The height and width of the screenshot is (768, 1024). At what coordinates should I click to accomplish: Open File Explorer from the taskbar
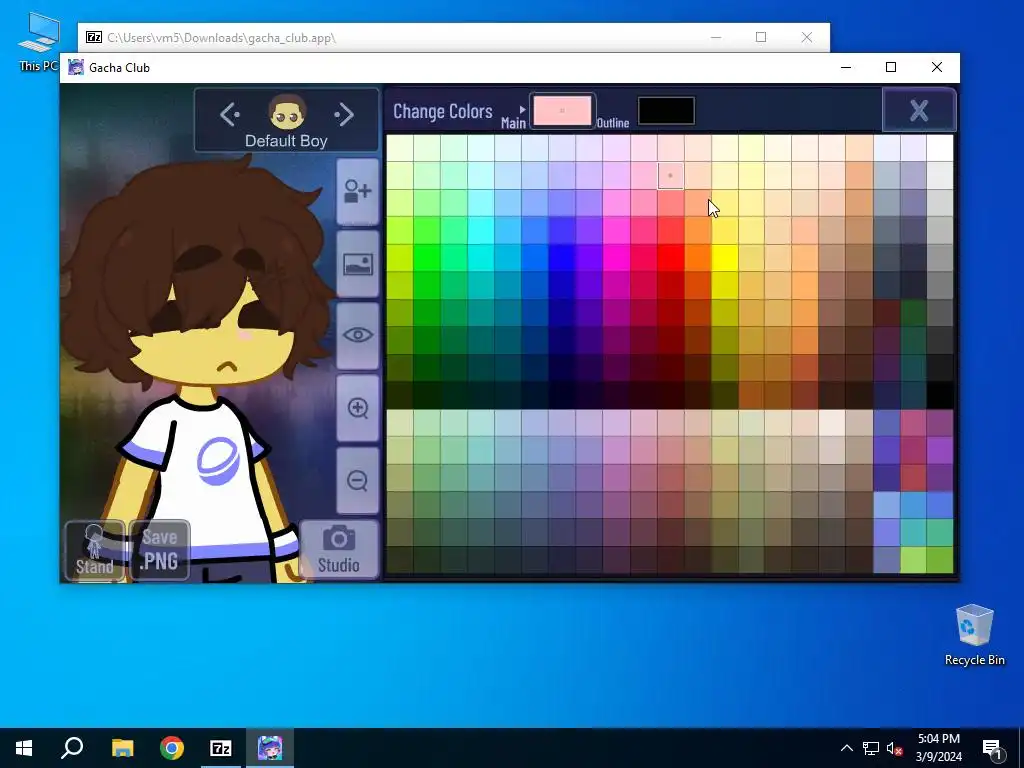pos(122,748)
